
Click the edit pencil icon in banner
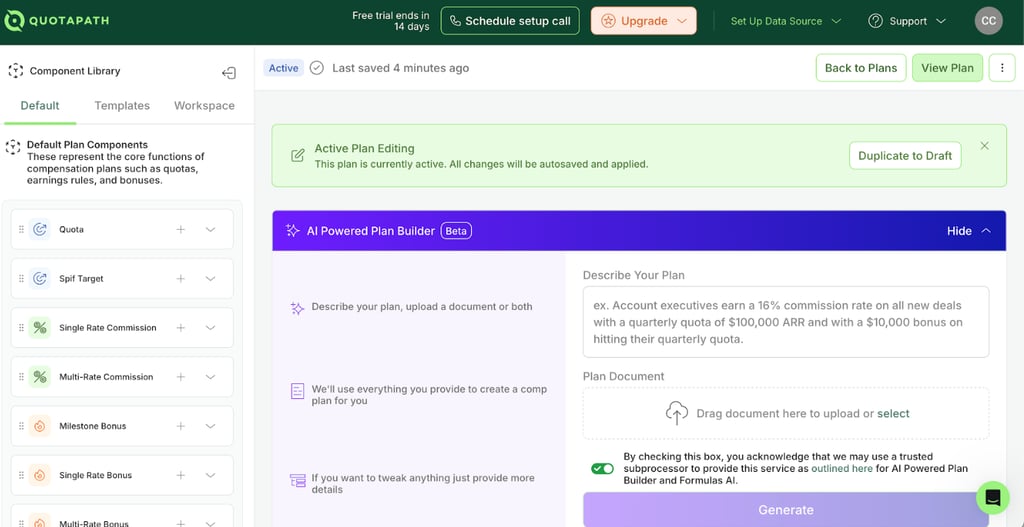298,155
